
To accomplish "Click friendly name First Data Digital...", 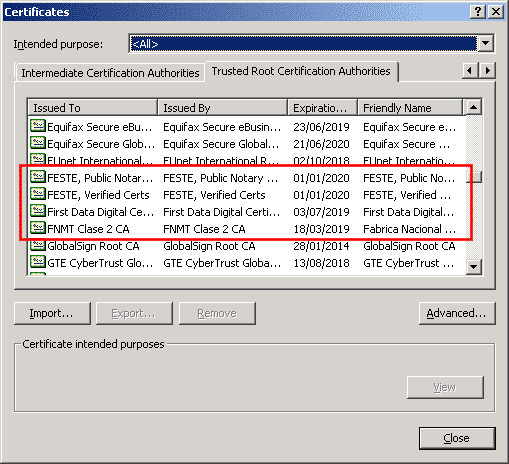I will (x=409, y=212).
